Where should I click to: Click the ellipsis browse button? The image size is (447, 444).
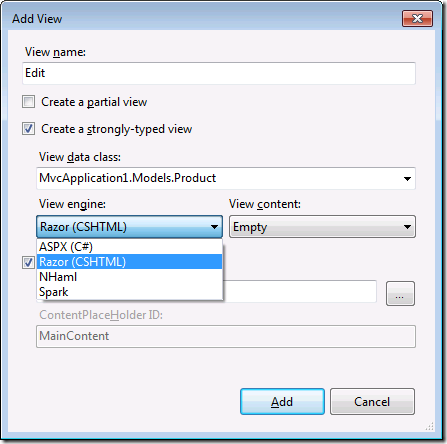tap(400, 293)
